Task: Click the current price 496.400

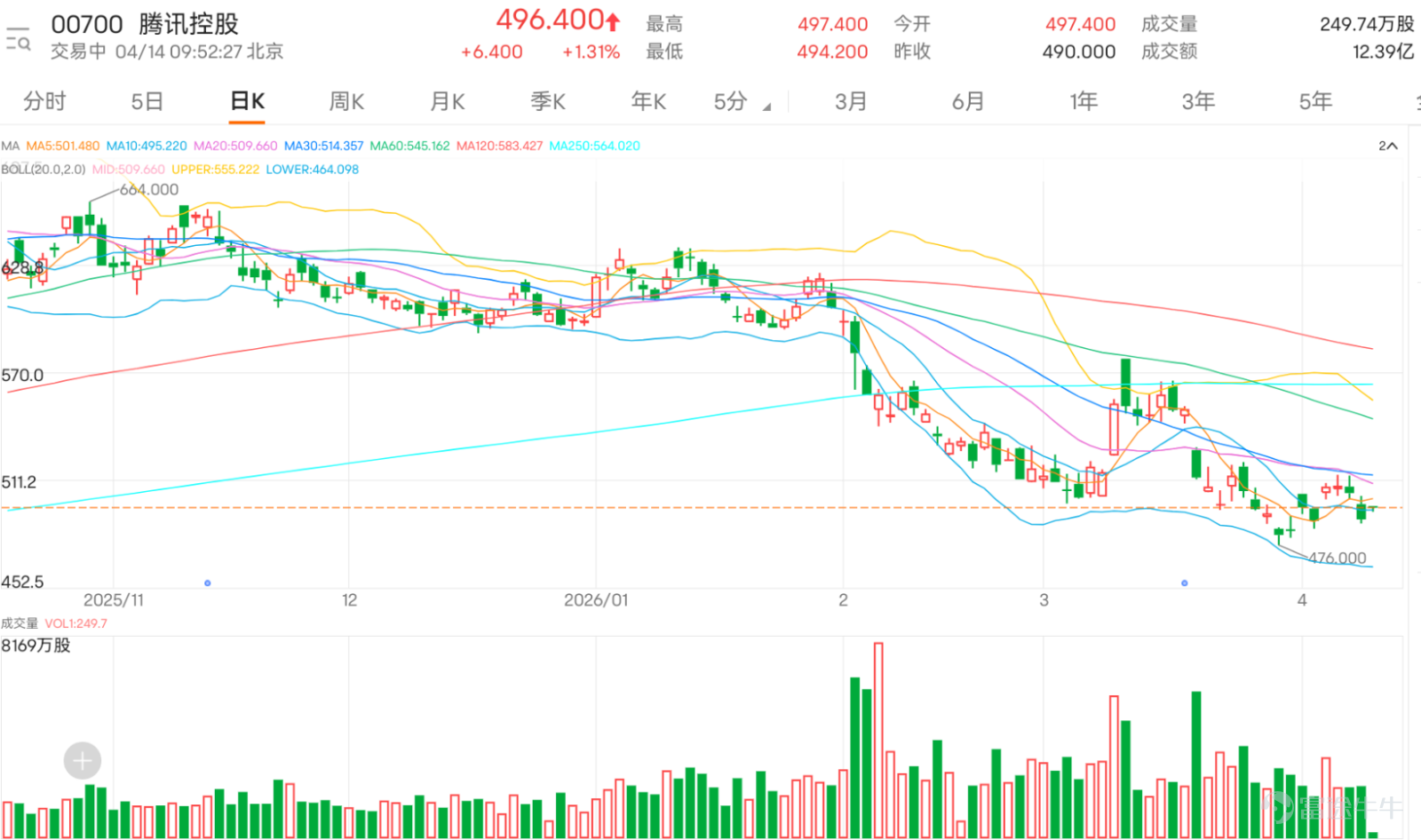Action: click(558, 20)
